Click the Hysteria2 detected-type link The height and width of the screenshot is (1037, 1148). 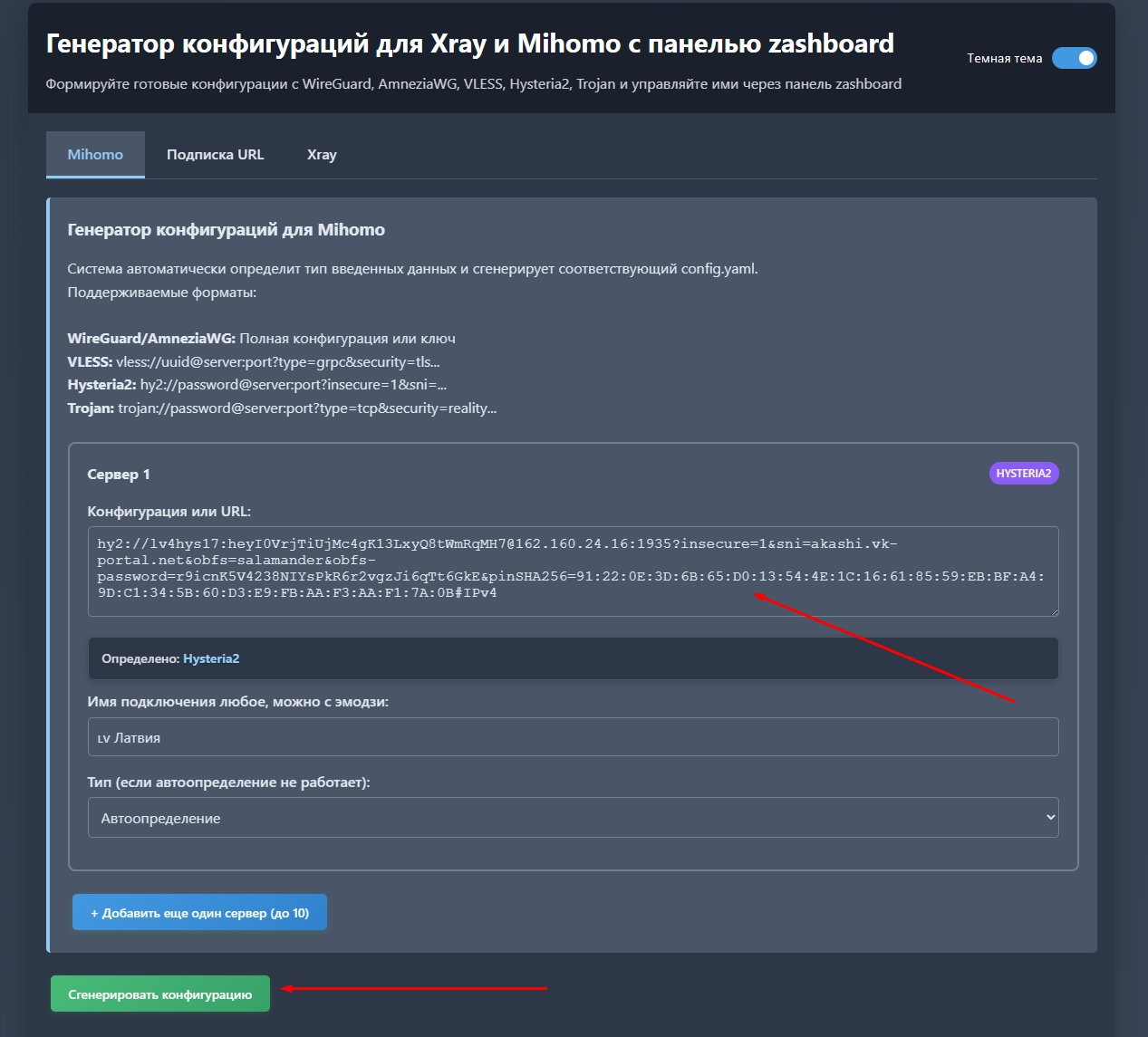[211, 658]
